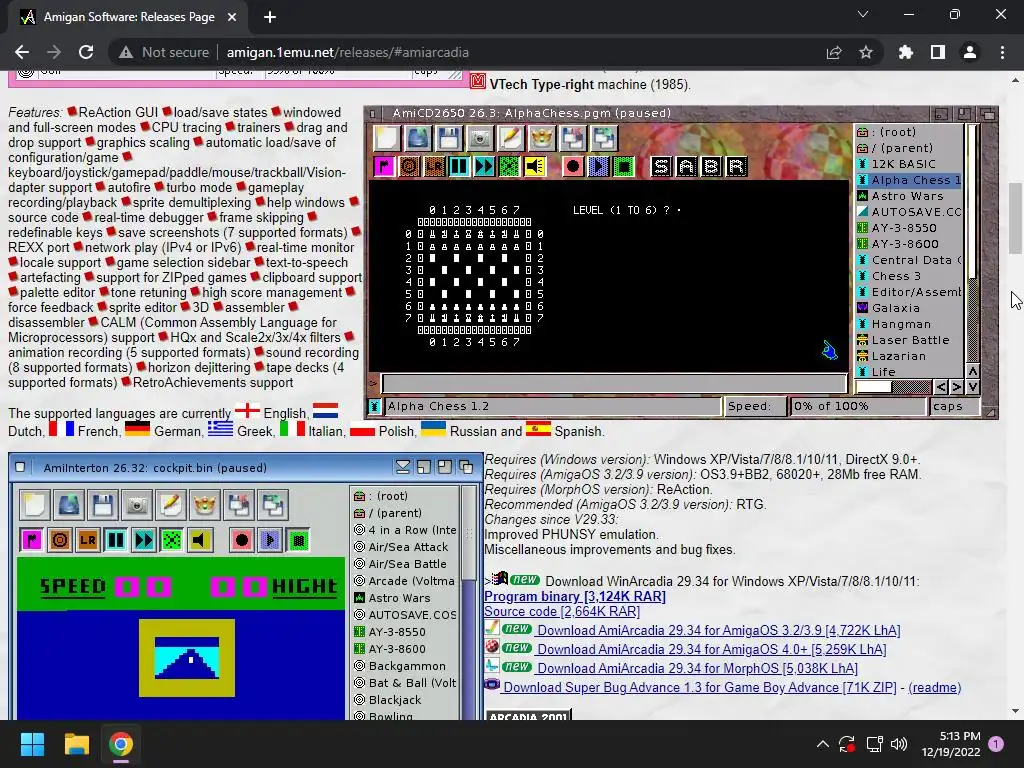Click the crown icon in AmiInterton toolbar
The image size is (1024, 768).
pos(204,504)
